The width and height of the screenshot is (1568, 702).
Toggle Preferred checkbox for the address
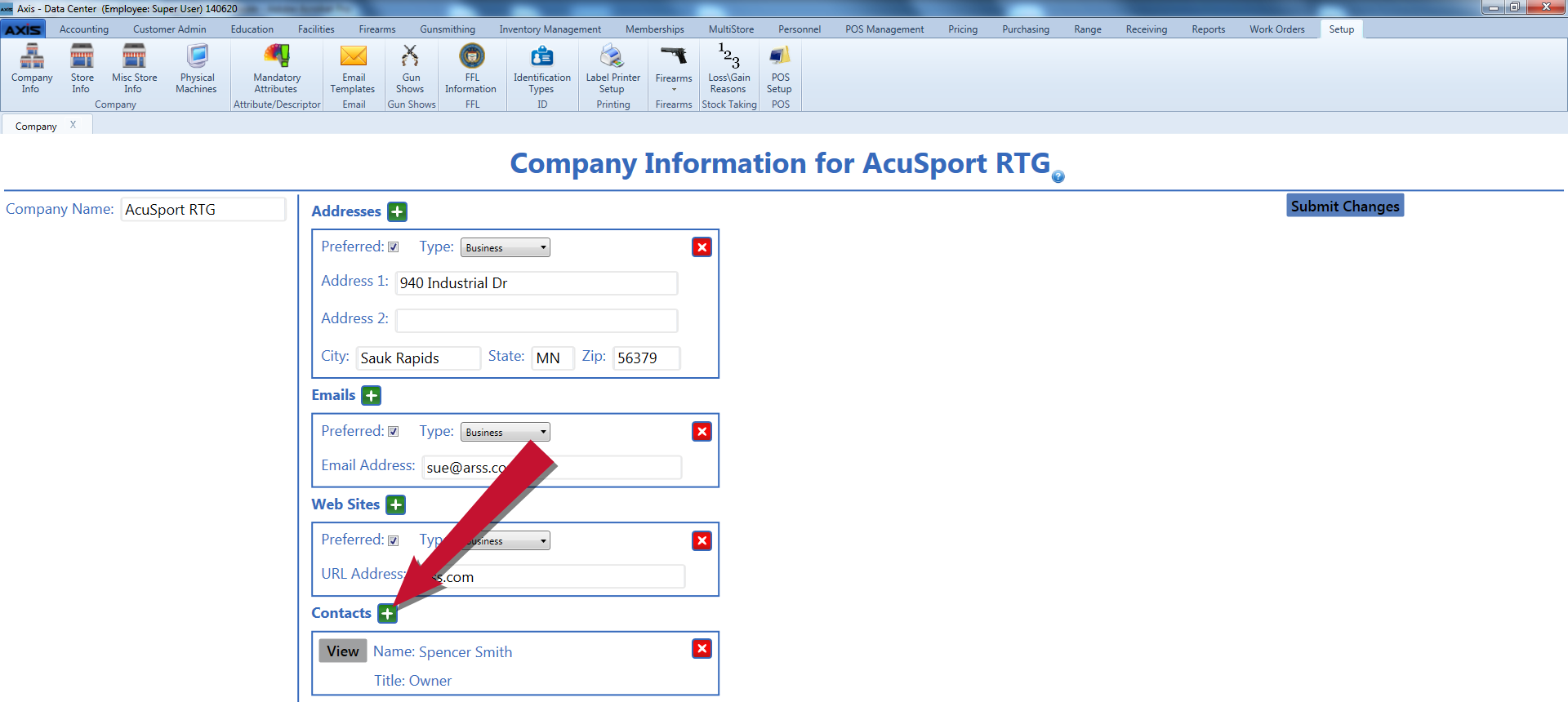(394, 247)
